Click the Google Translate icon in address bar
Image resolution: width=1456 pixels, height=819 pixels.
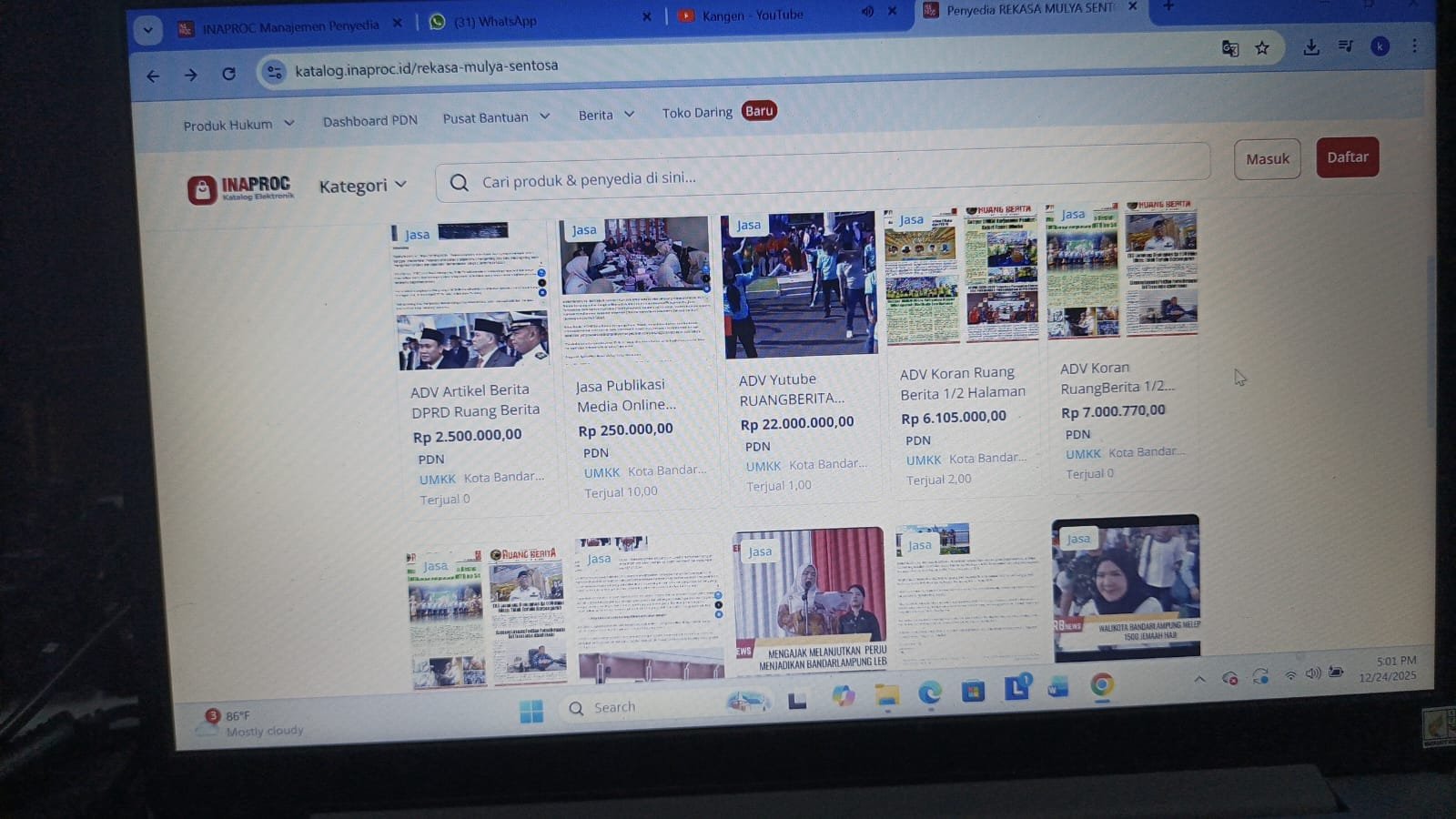pos(1229,49)
